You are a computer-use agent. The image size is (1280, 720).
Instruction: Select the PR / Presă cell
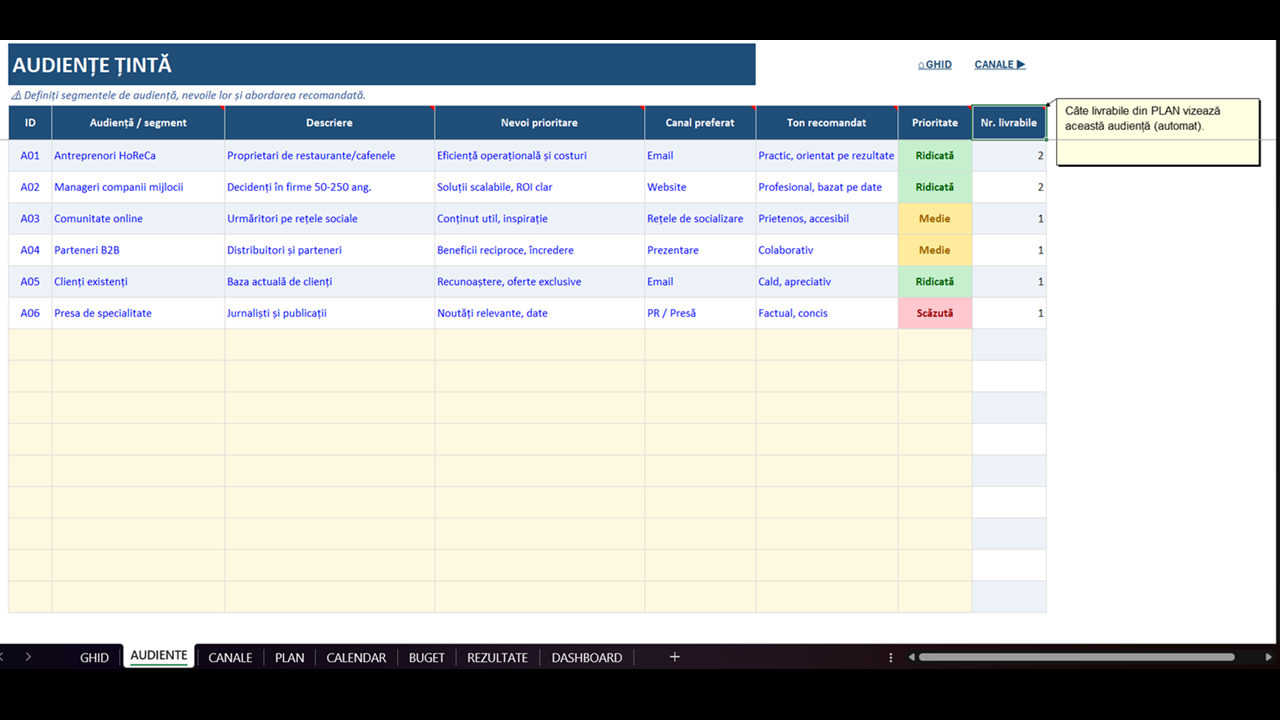pos(700,313)
